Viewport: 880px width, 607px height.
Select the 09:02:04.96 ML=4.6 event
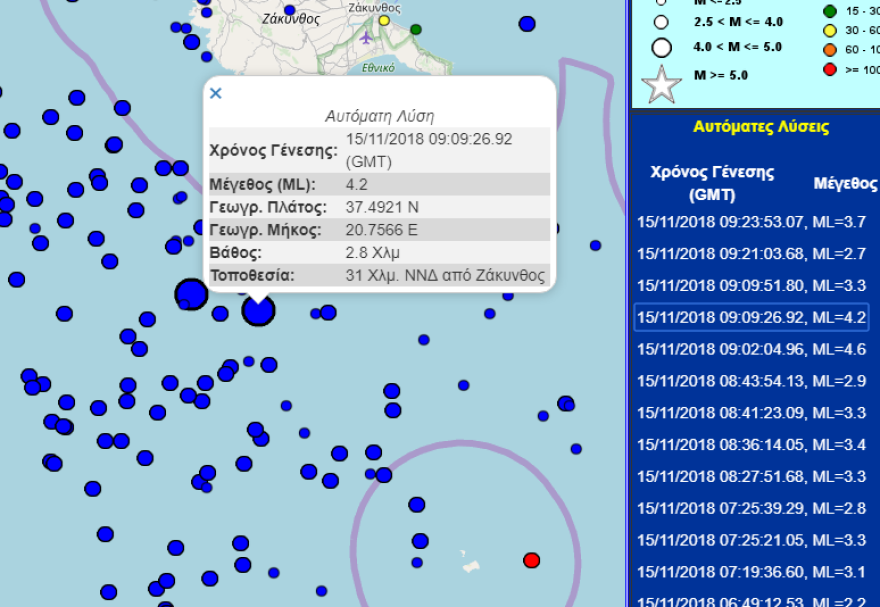[x=751, y=350]
